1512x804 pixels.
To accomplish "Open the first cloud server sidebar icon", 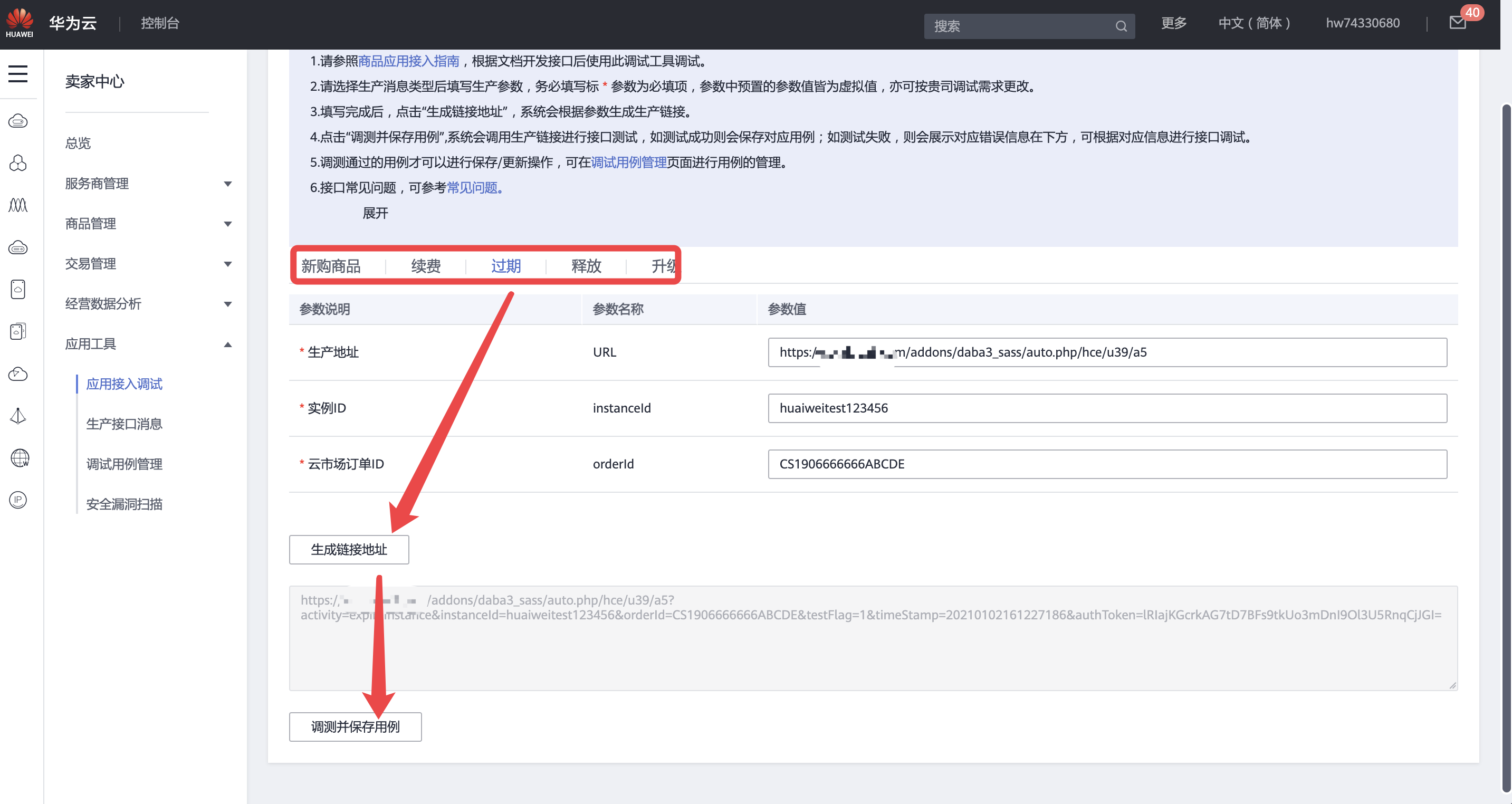I will point(18,121).
